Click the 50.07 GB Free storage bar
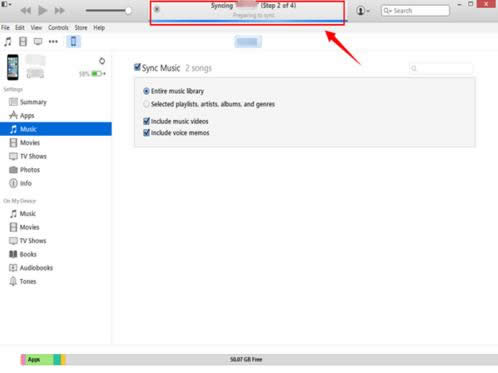This screenshot has width=498, height=373. (282, 359)
